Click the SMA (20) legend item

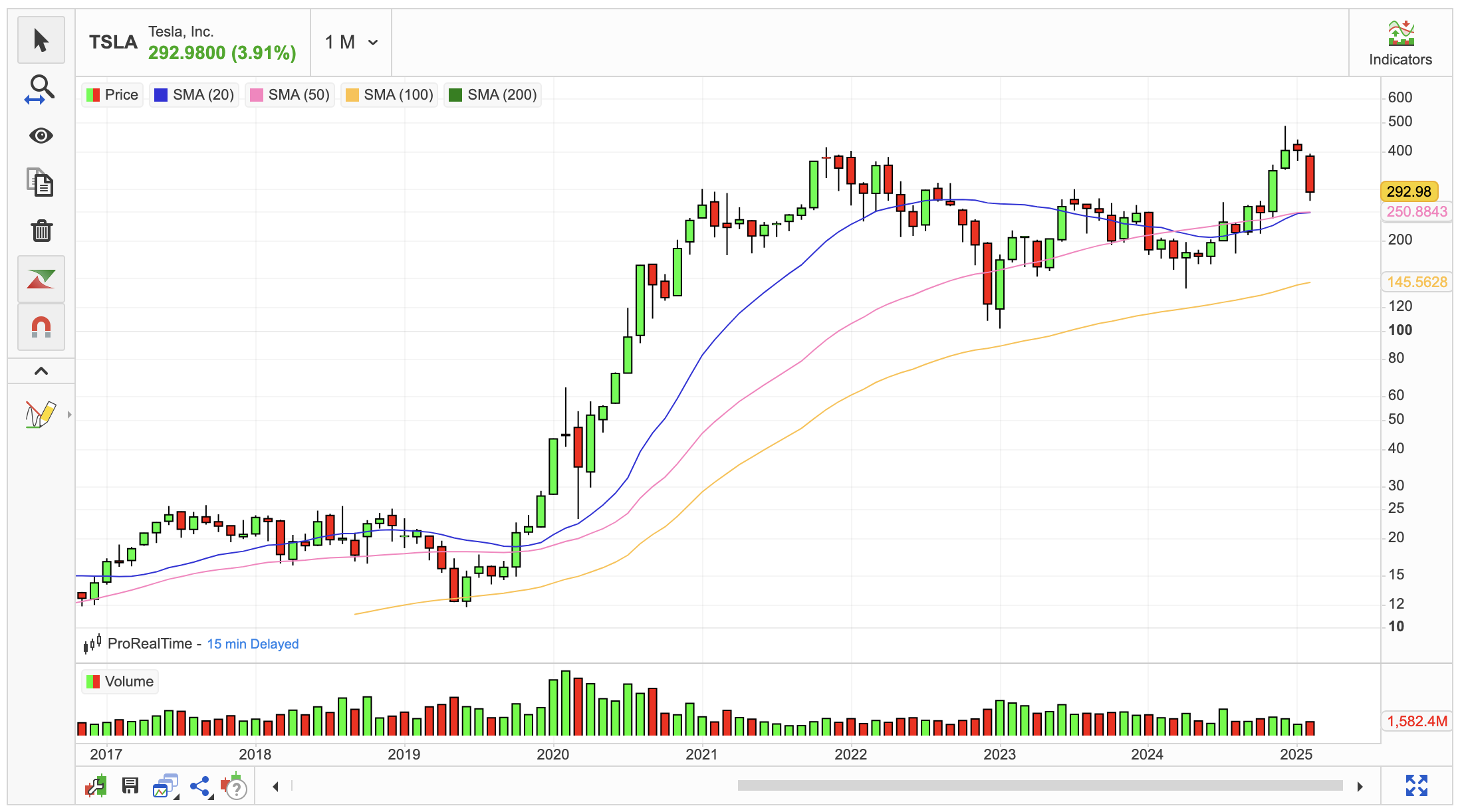[x=194, y=95]
